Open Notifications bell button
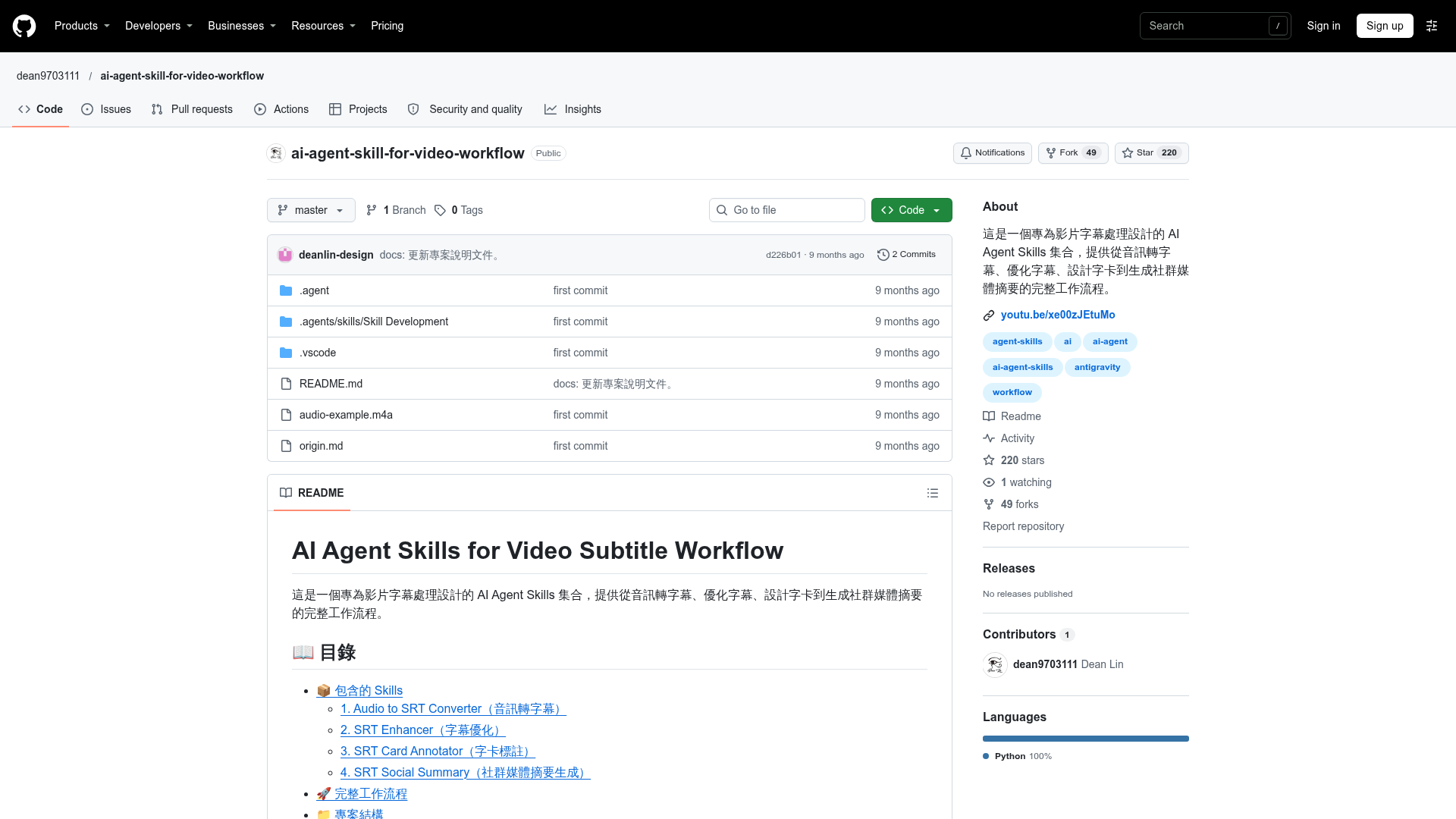The height and width of the screenshot is (819, 1456). pyautogui.click(x=992, y=153)
